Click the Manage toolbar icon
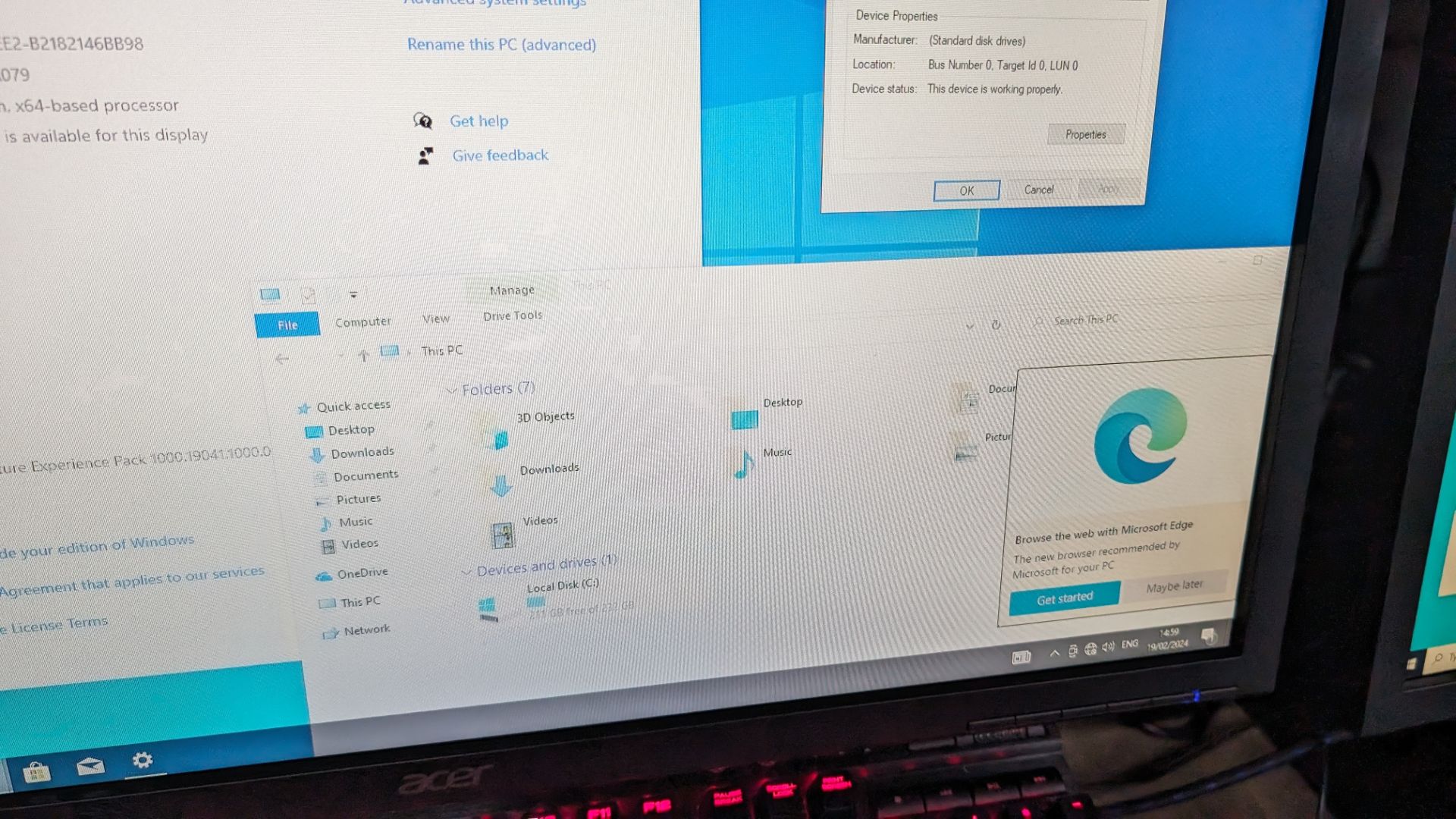Image resolution: width=1456 pixels, height=819 pixels. pyautogui.click(x=511, y=290)
